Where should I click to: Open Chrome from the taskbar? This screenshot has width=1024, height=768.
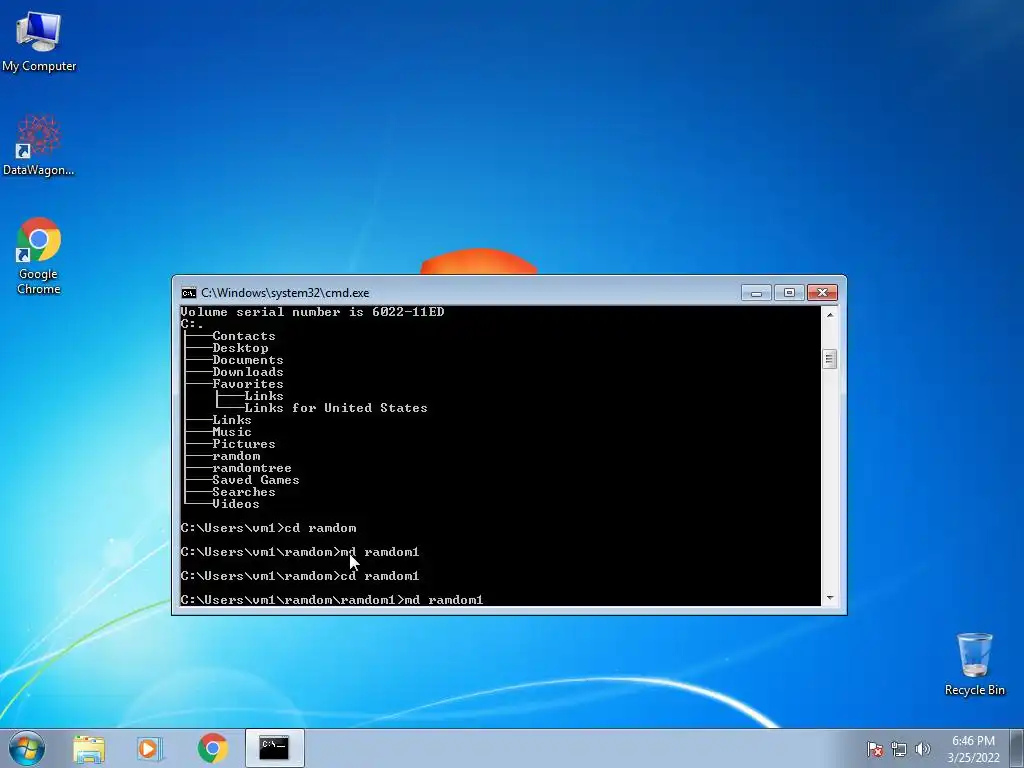(x=212, y=748)
